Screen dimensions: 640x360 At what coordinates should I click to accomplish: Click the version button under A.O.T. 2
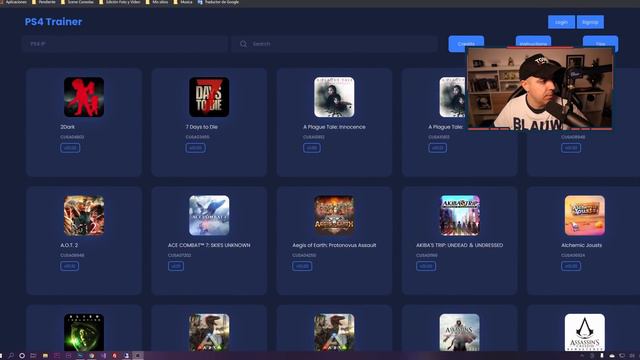(x=69, y=266)
